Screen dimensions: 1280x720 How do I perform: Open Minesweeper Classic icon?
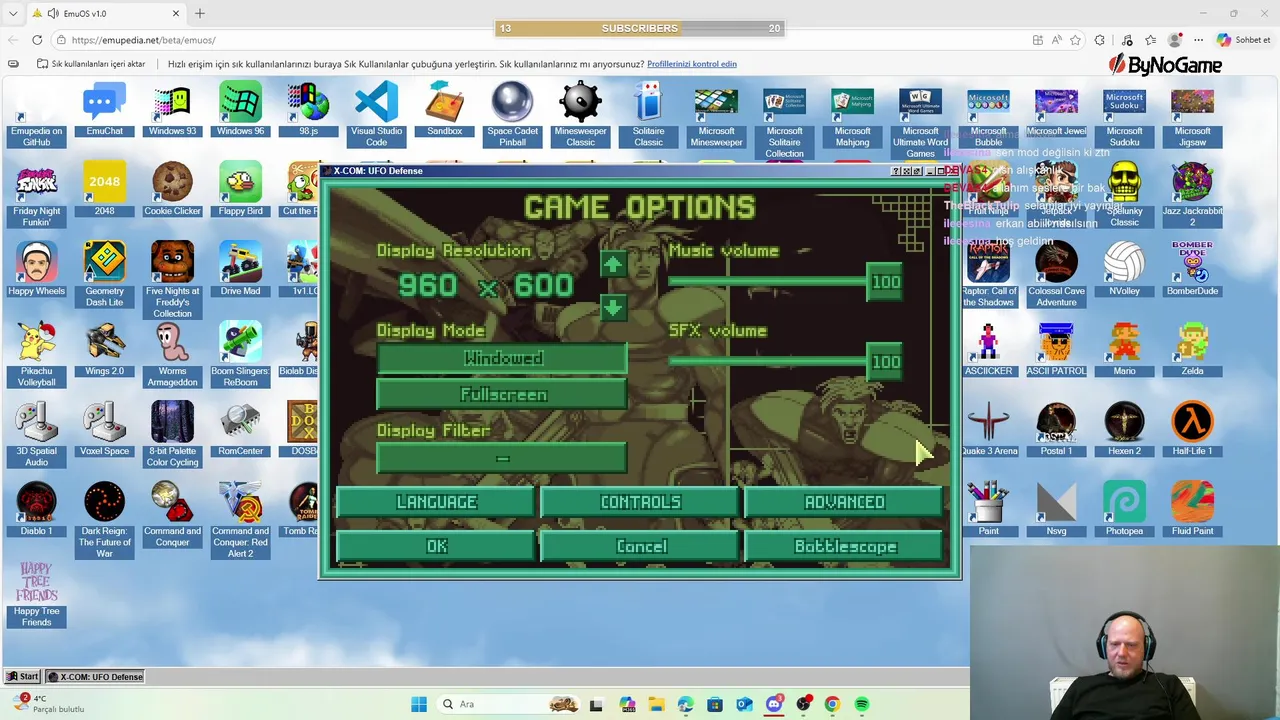pos(580,115)
